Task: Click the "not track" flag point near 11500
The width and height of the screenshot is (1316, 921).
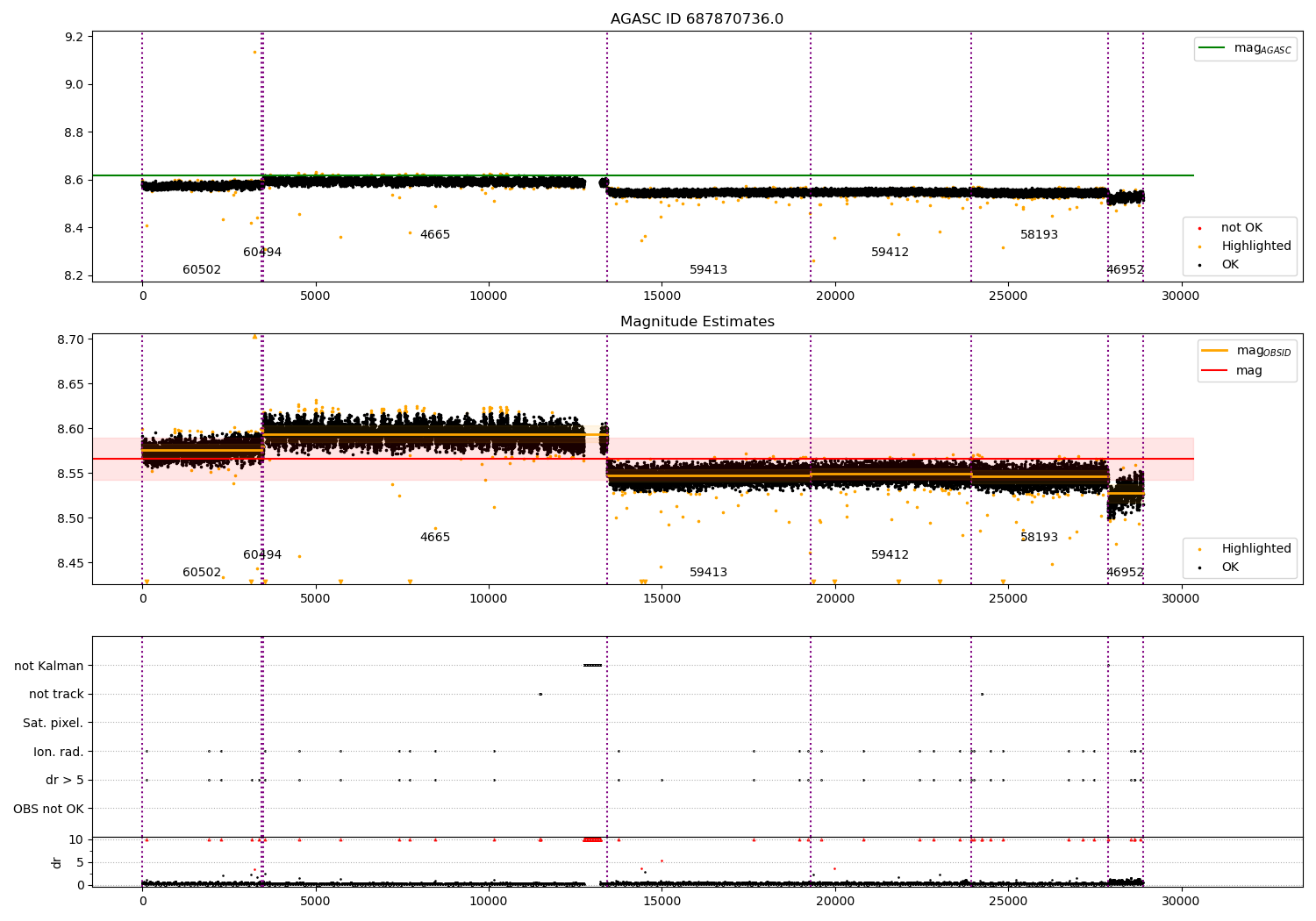Action: click(540, 694)
